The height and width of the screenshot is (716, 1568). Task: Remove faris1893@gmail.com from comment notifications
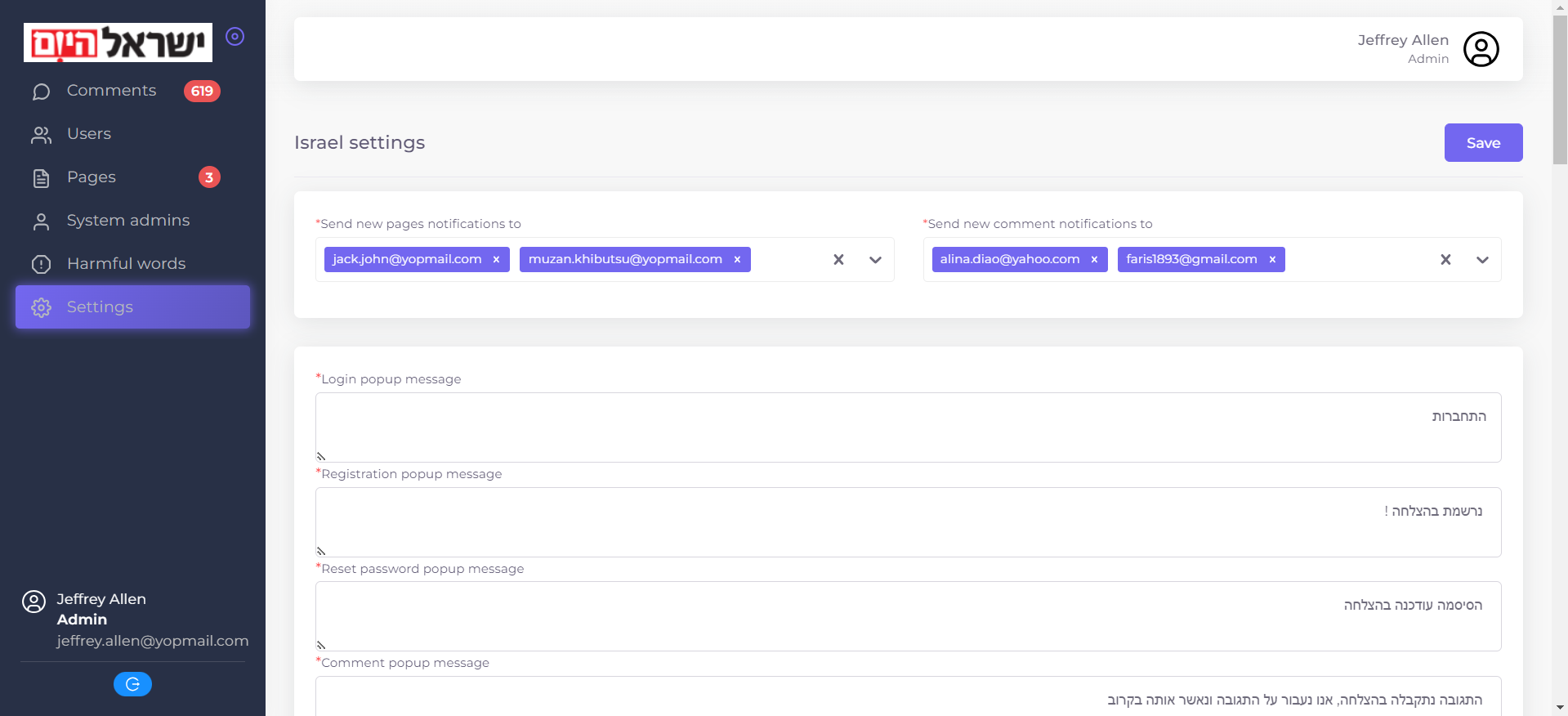(1272, 260)
